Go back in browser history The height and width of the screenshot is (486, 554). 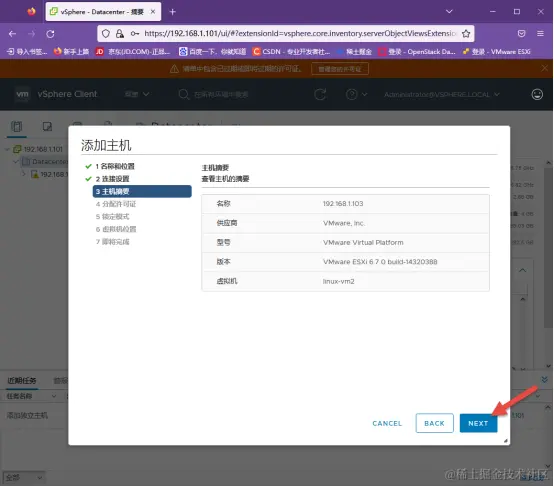tap(12, 34)
